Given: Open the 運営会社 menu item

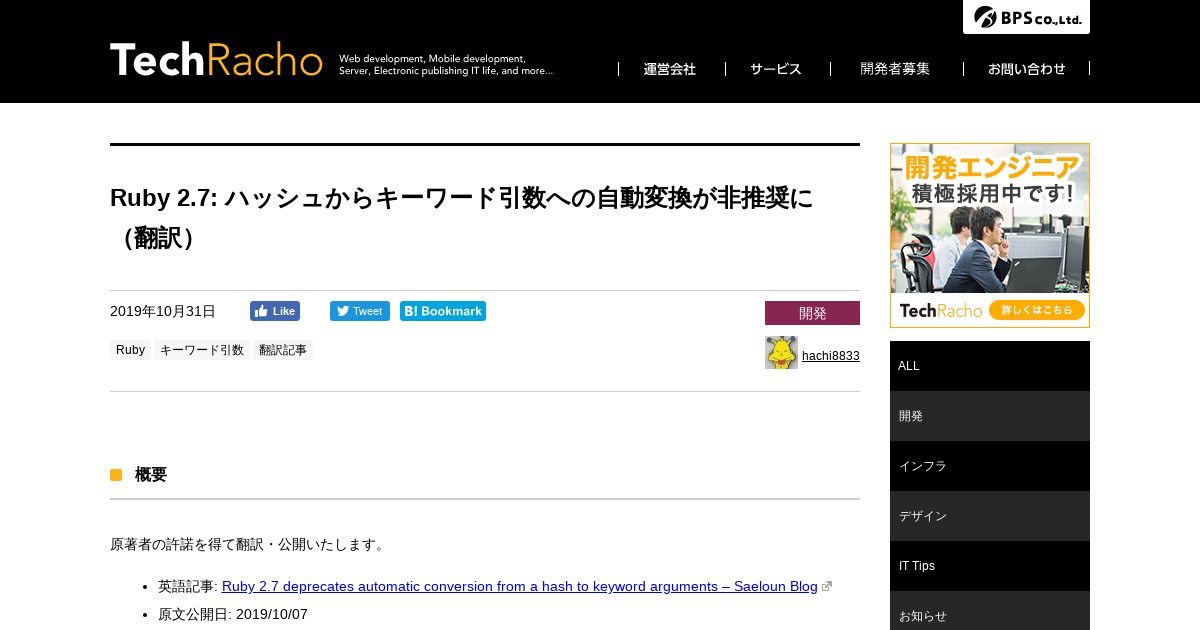Looking at the screenshot, I should 670,69.
